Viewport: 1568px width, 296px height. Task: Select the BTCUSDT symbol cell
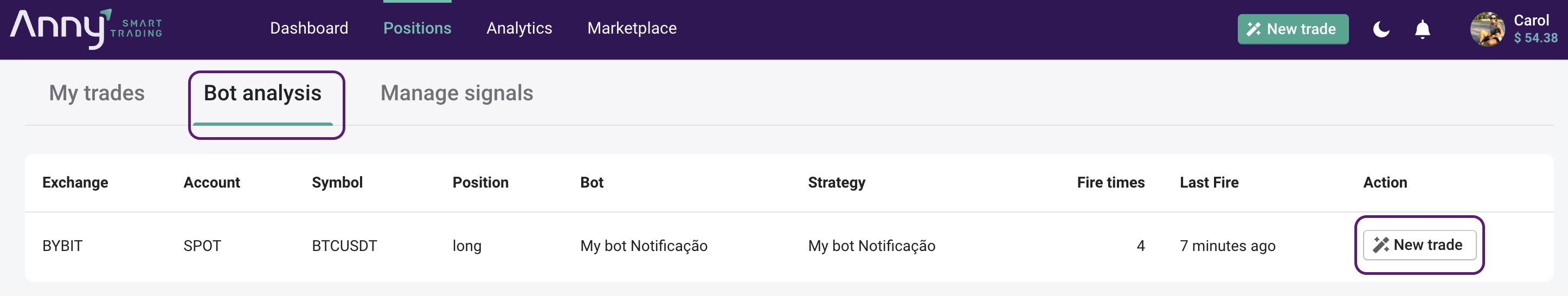click(344, 246)
